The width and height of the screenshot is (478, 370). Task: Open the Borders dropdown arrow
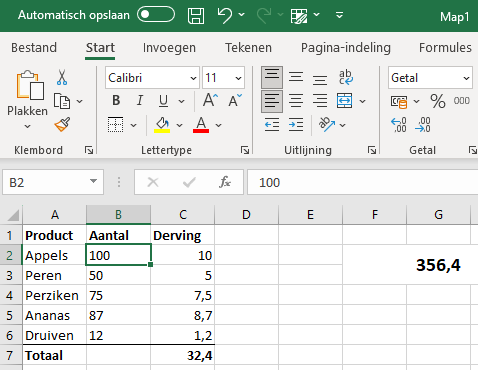click(133, 125)
